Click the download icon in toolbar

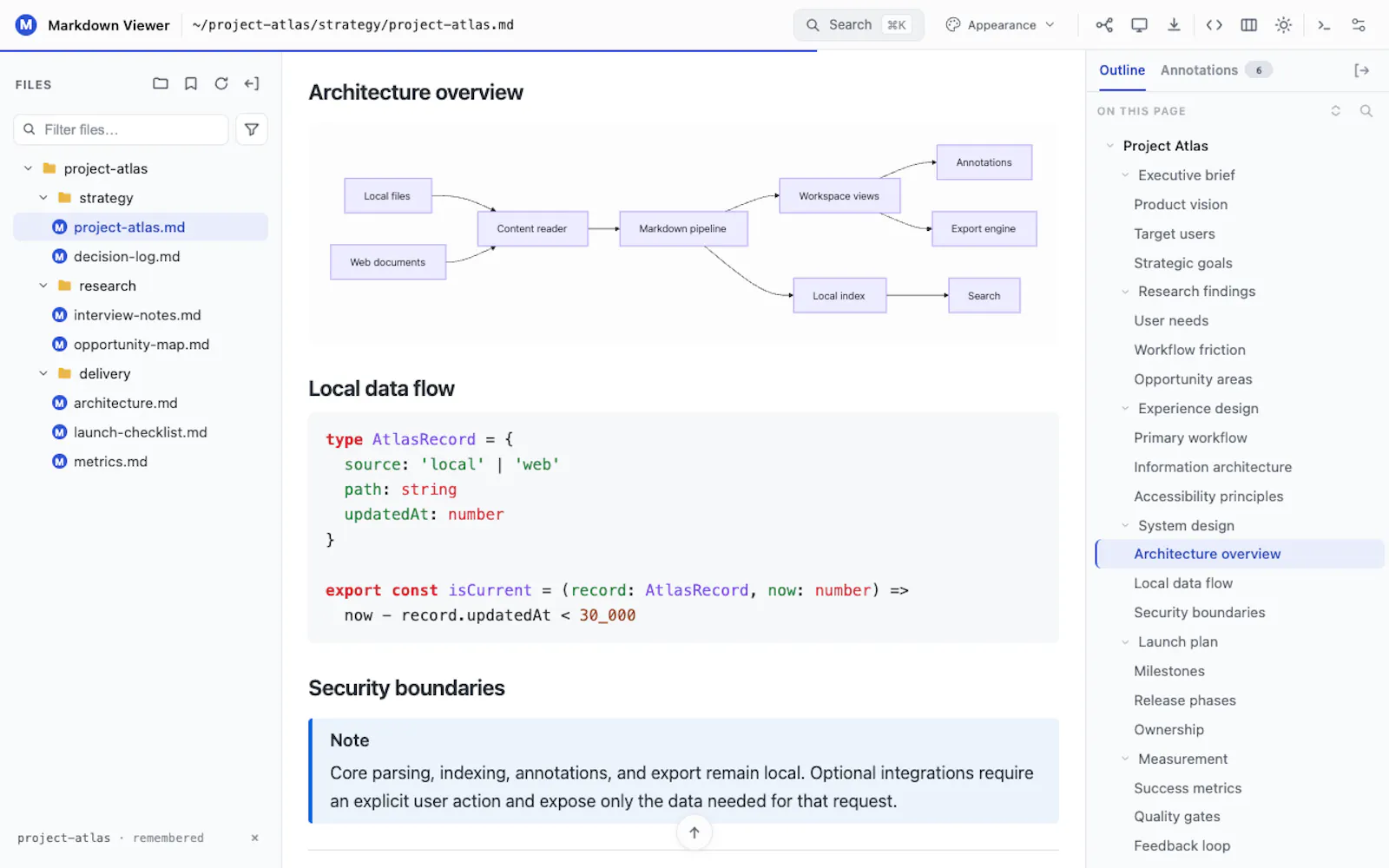coord(1174,25)
